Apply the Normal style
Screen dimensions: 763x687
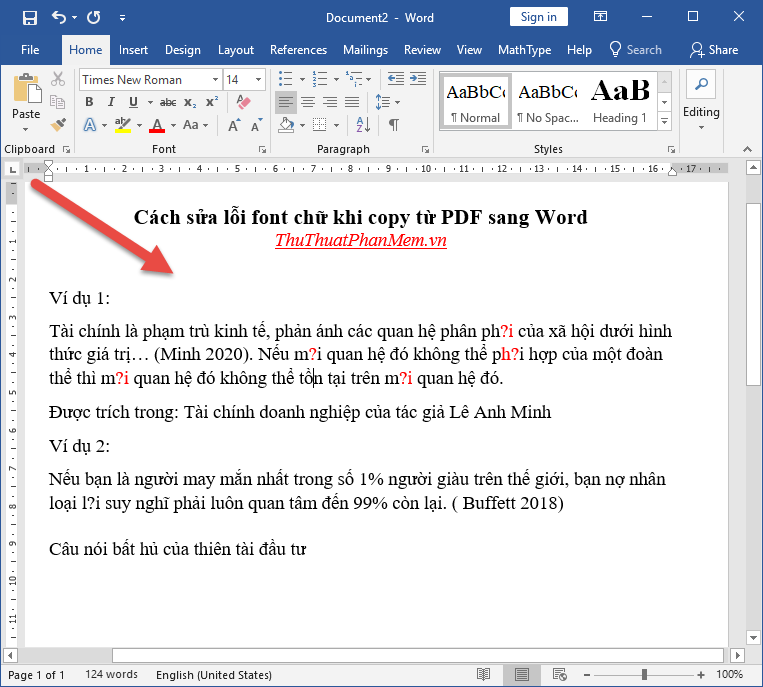pyautogui.click(x=475, y=102)
